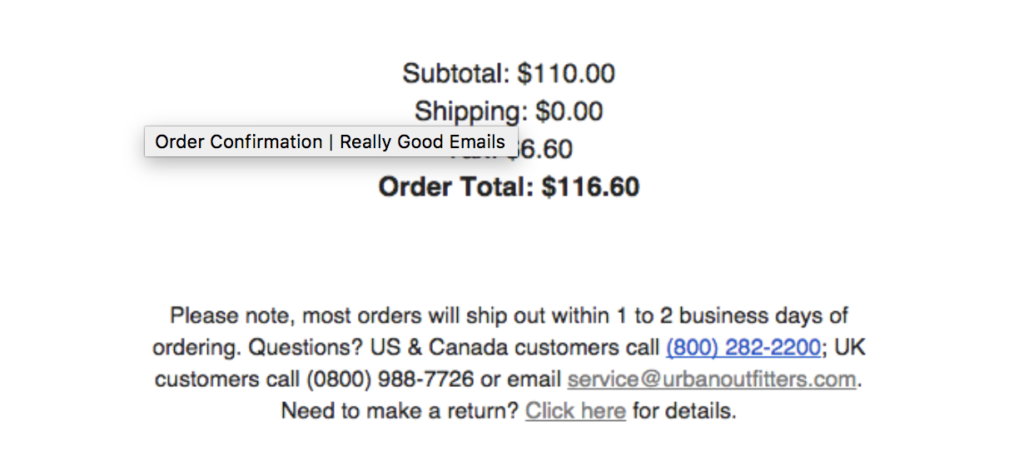Click "Order Confirmation" in the tooltip

[238, 142]
